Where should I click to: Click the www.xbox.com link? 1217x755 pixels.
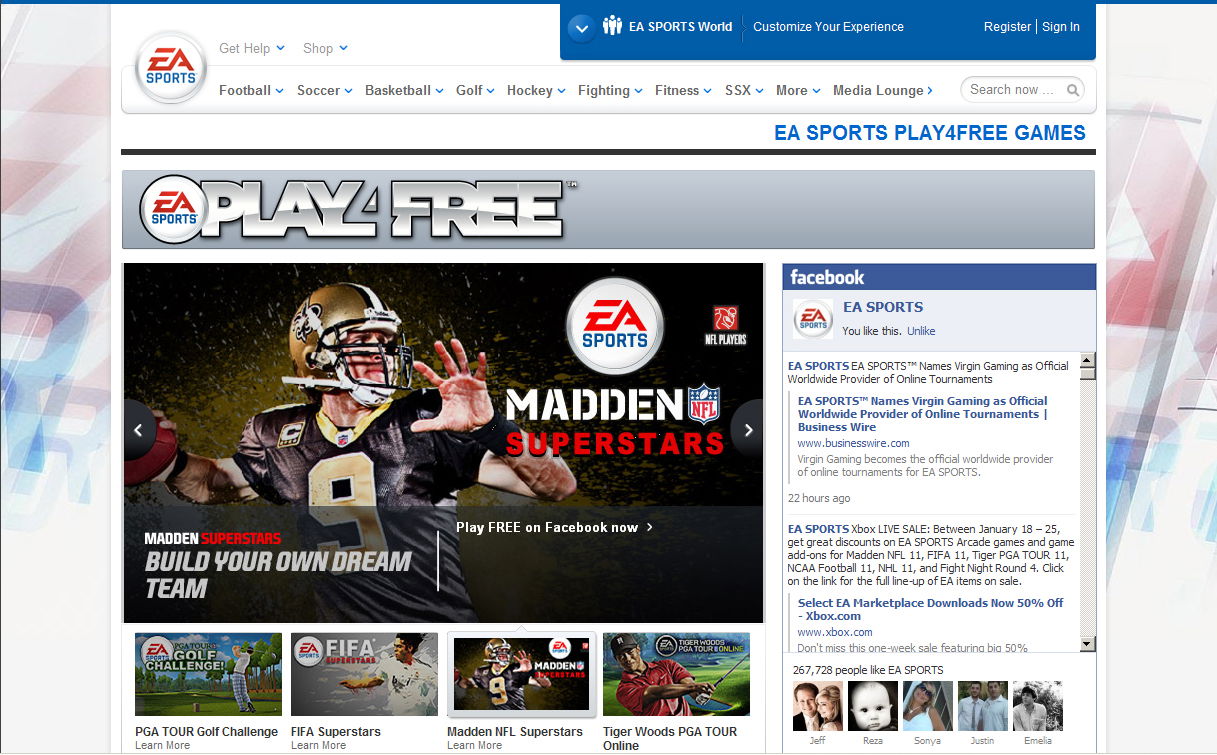[835, 632]
